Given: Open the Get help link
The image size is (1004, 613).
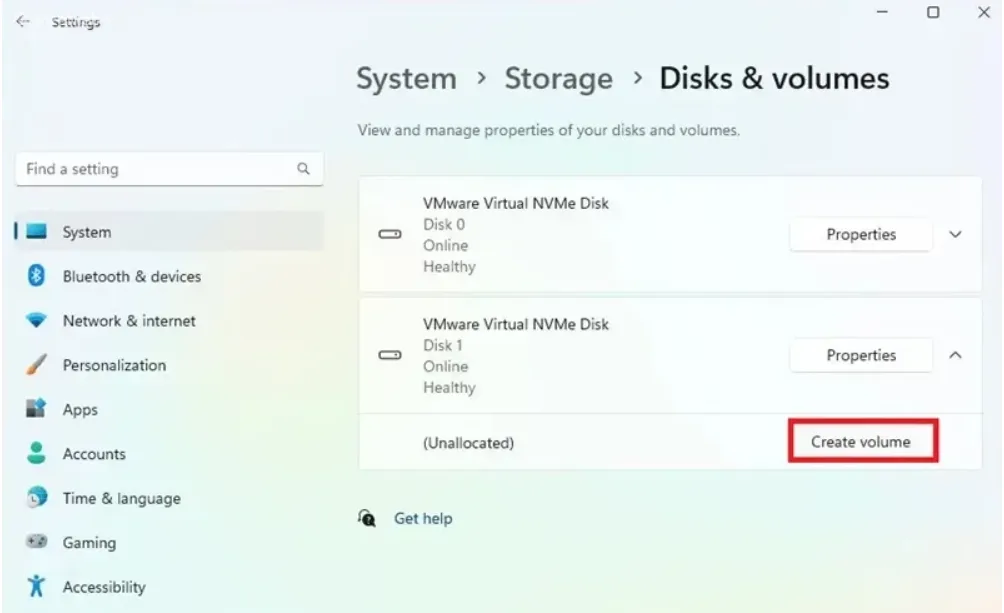Looking at the screenshot, I should 423,518.
